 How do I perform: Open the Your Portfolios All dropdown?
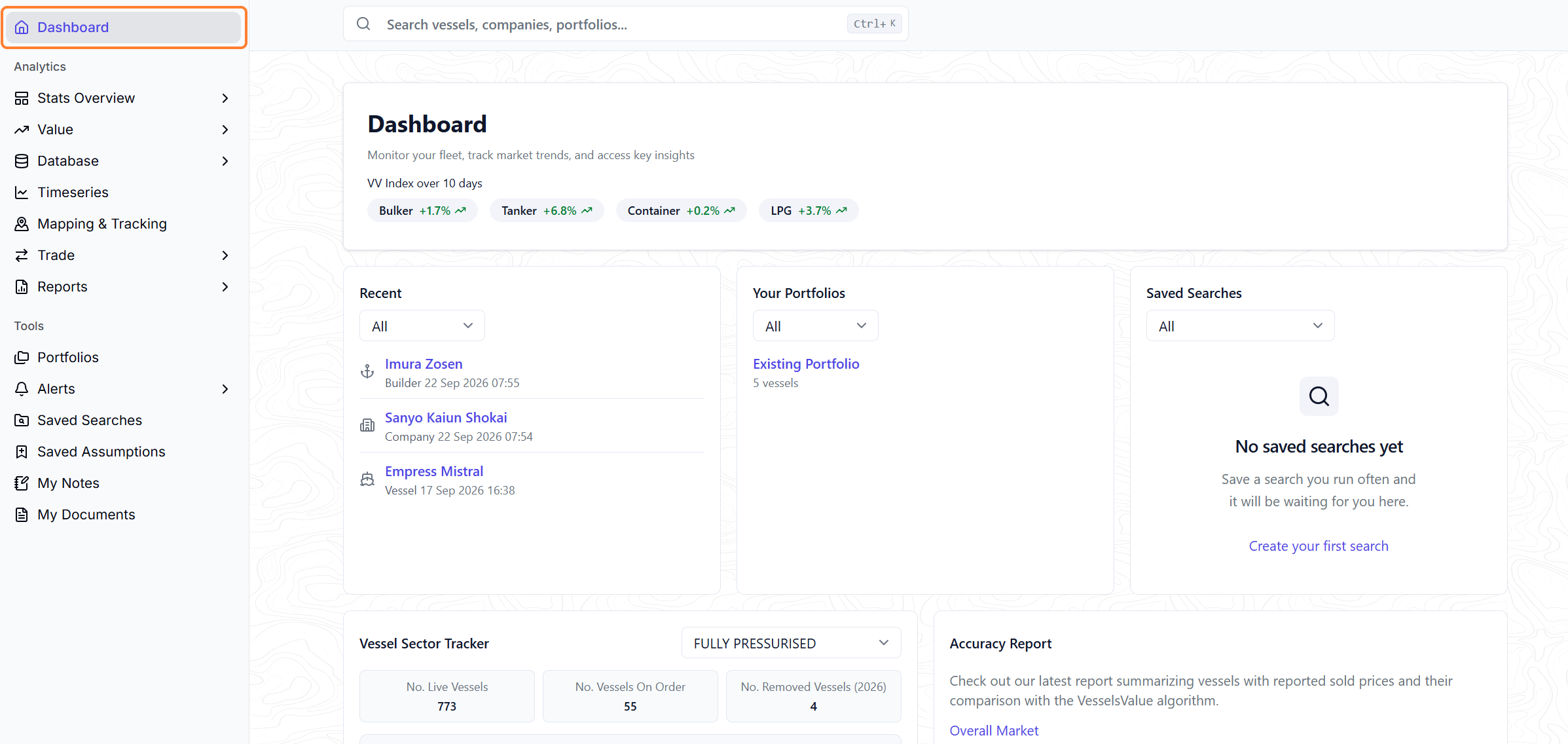click(x=816, y=325)
